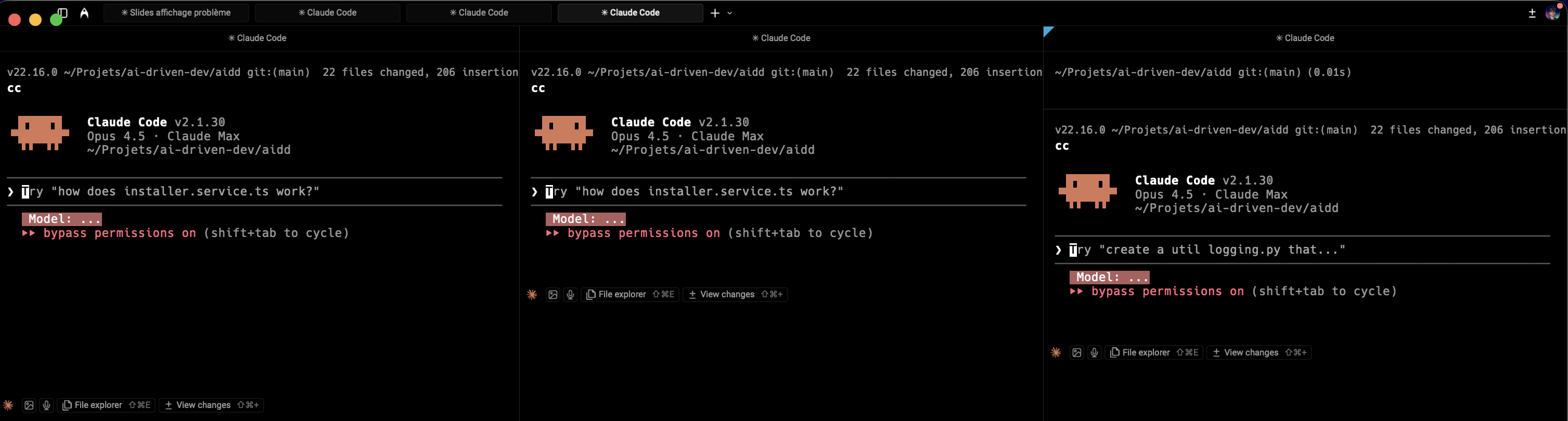This screenshot has height=421, width=1568.
Task: Click 'Opus 4.5 · Claude Max' in the middle pane
Action: pos(687,136)
